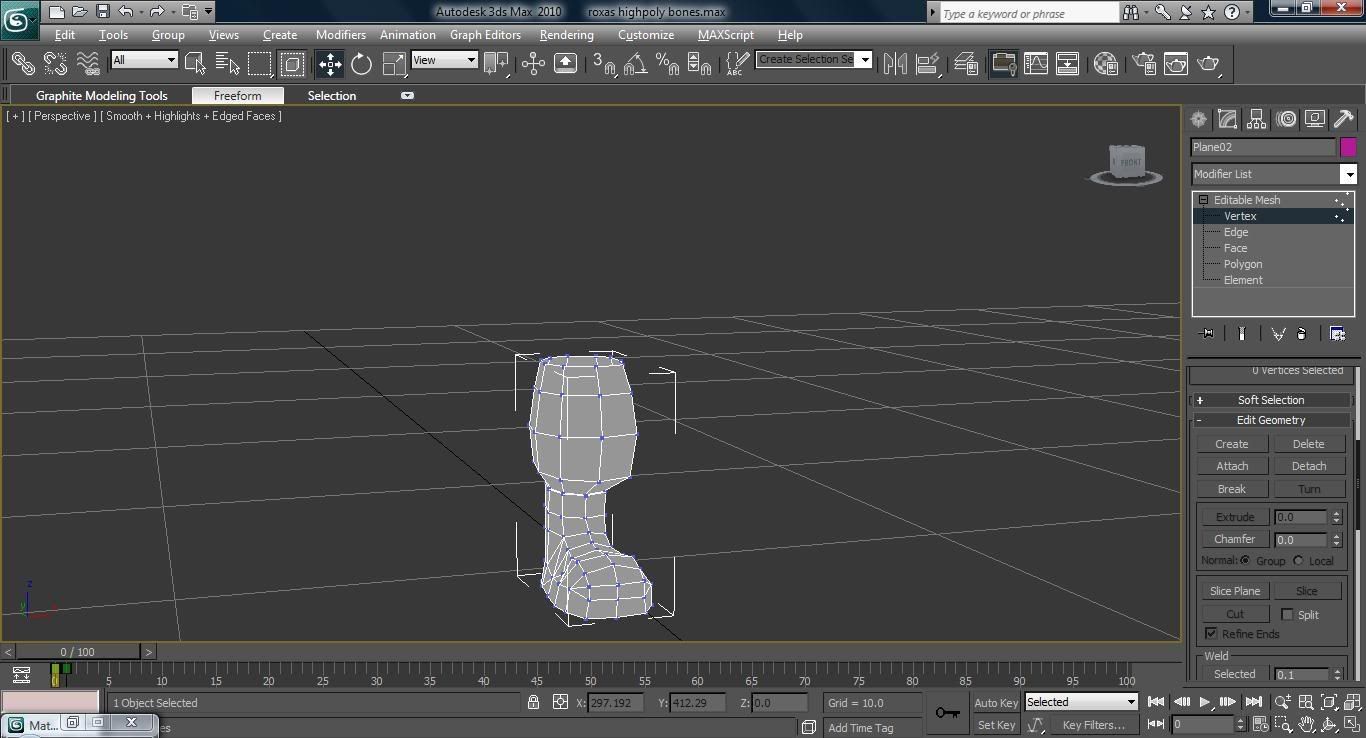
Task: Click the Auto Key button
Action: (996, 703)
